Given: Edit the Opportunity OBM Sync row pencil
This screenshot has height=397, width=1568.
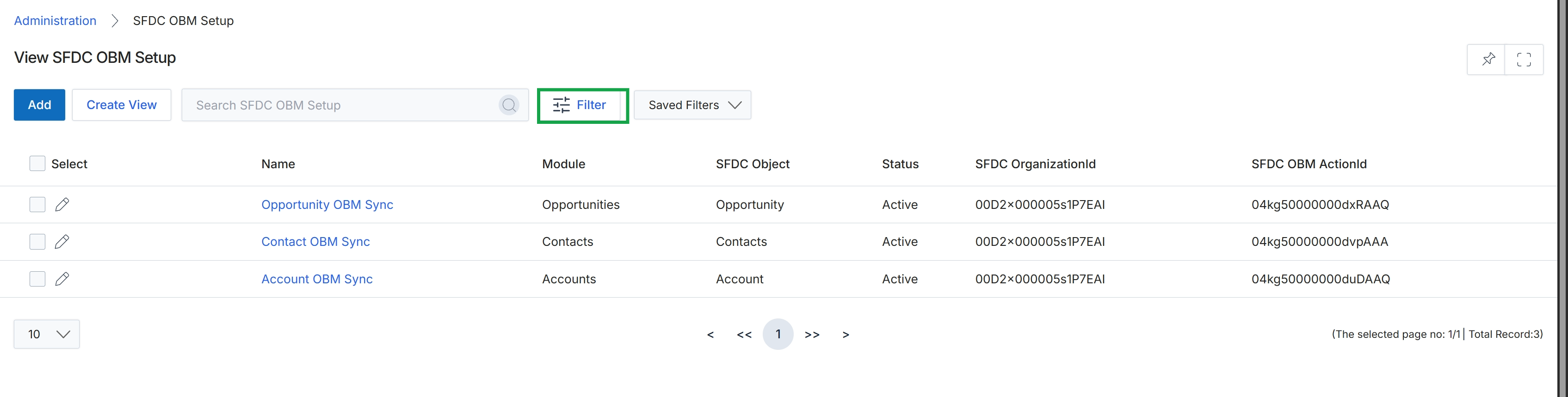Looking at the screenshot, I should (62, 204).
